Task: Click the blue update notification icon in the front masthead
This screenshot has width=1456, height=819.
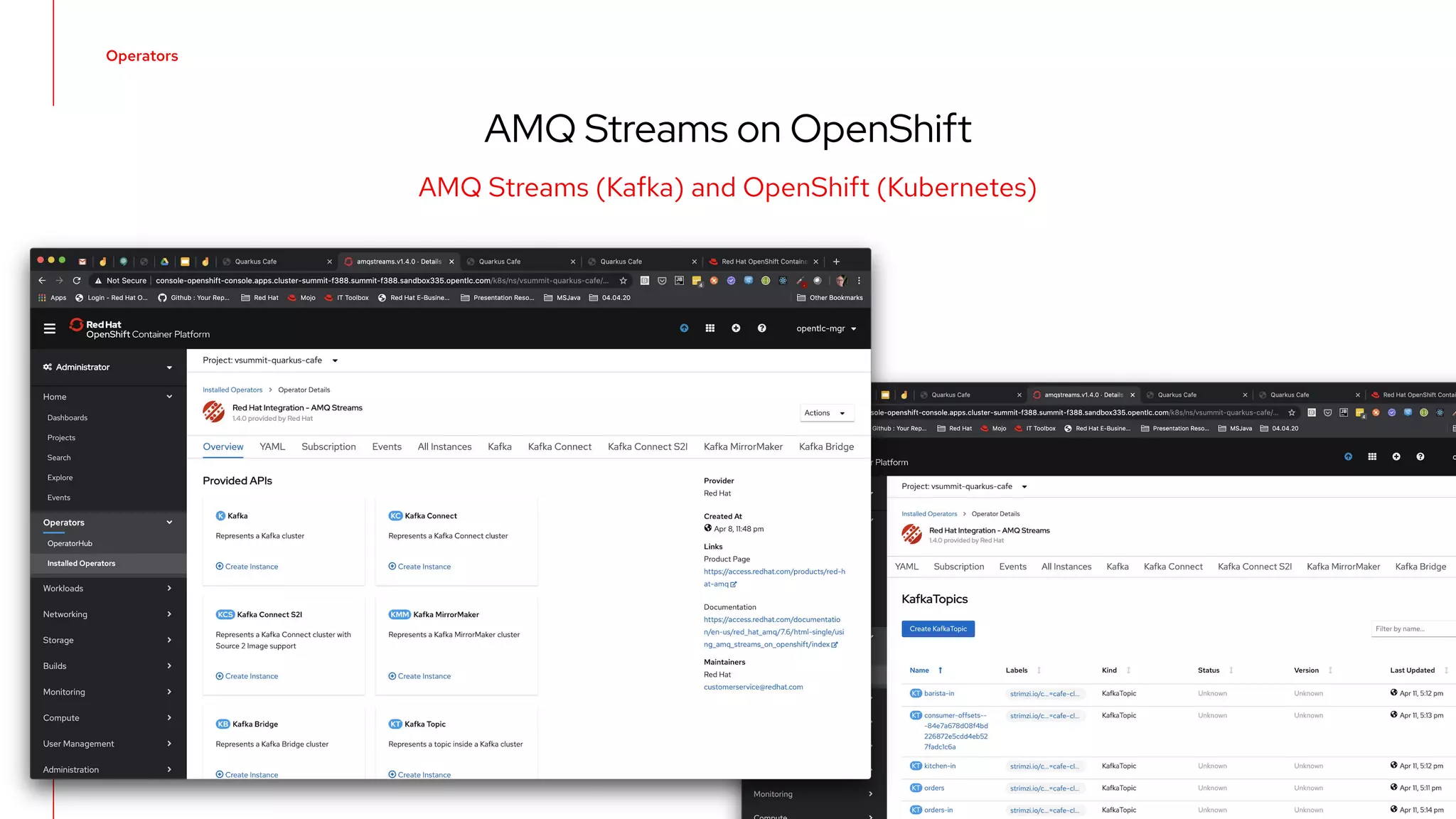Action: pyautogui.click(x=684, y=328)
